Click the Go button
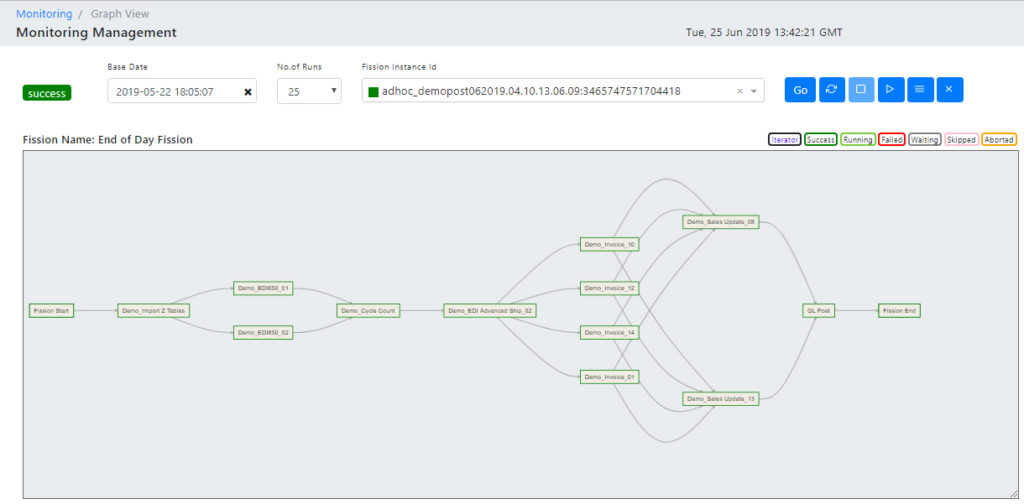This screenshot has width=1024, height=504. pos(800,90)
